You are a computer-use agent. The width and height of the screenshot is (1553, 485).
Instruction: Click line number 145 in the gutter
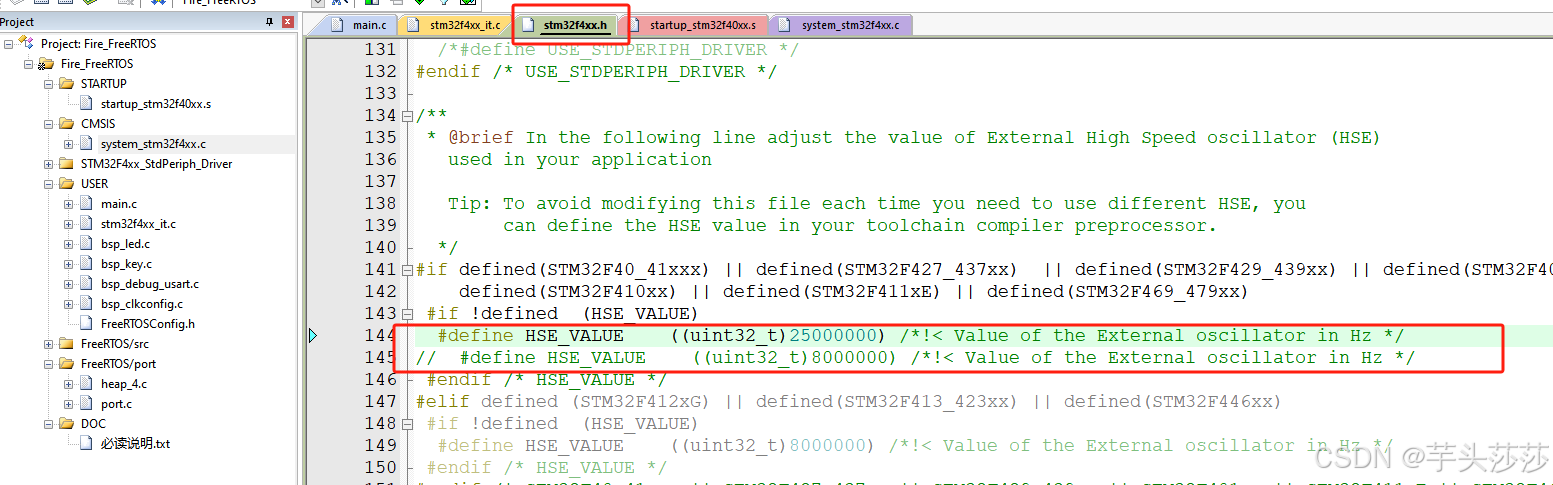(x=380, y=358)
